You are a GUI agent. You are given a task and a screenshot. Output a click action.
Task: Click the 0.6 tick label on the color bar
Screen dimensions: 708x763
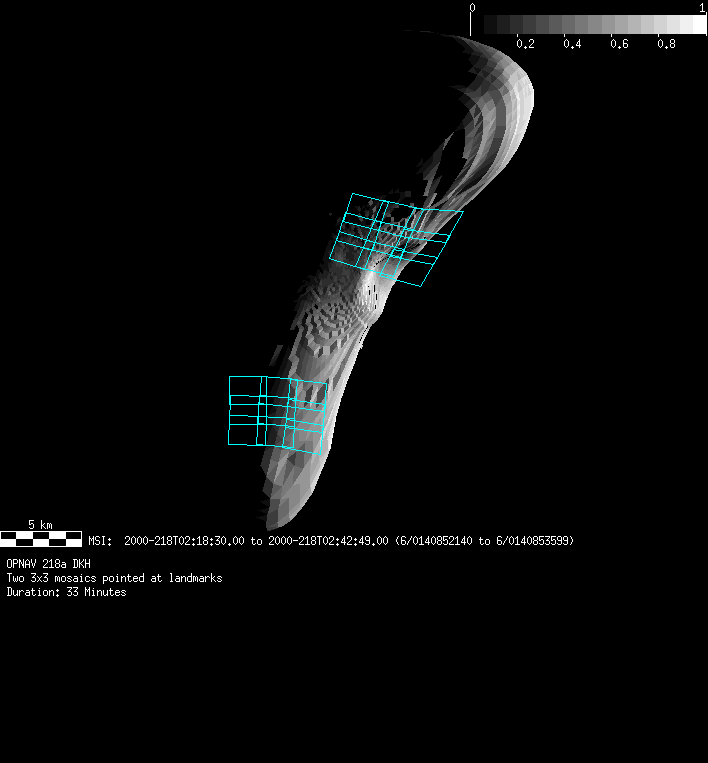tap(619, 44)
